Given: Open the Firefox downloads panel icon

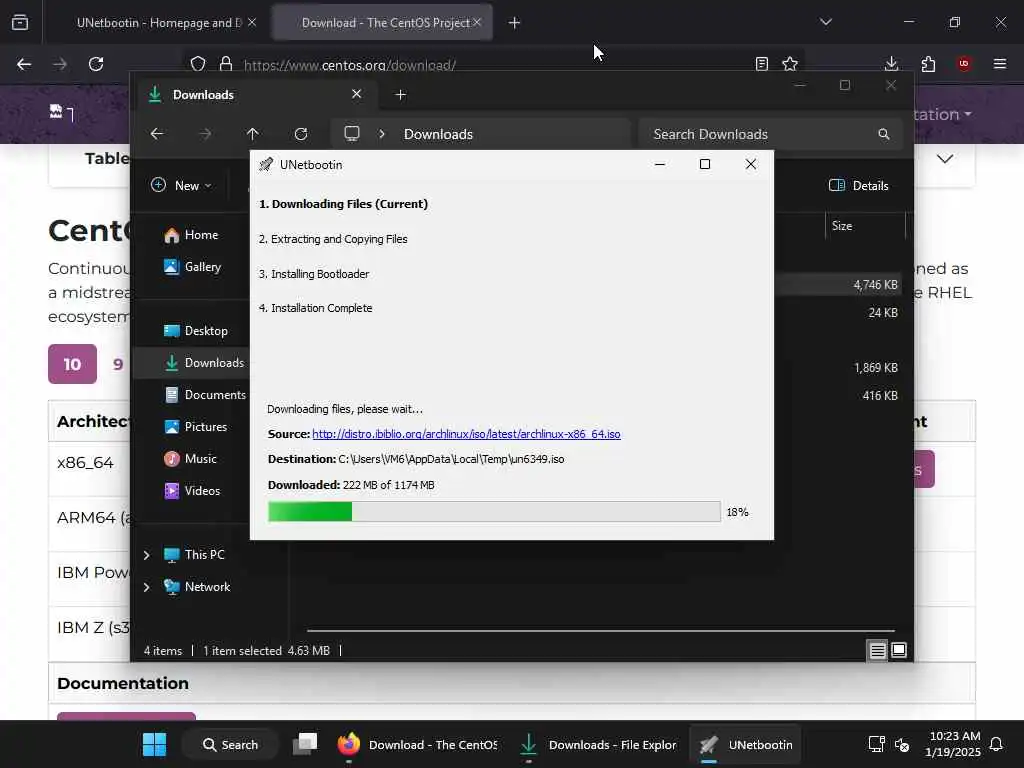Looking at the screenshot, I should point(891,64).
